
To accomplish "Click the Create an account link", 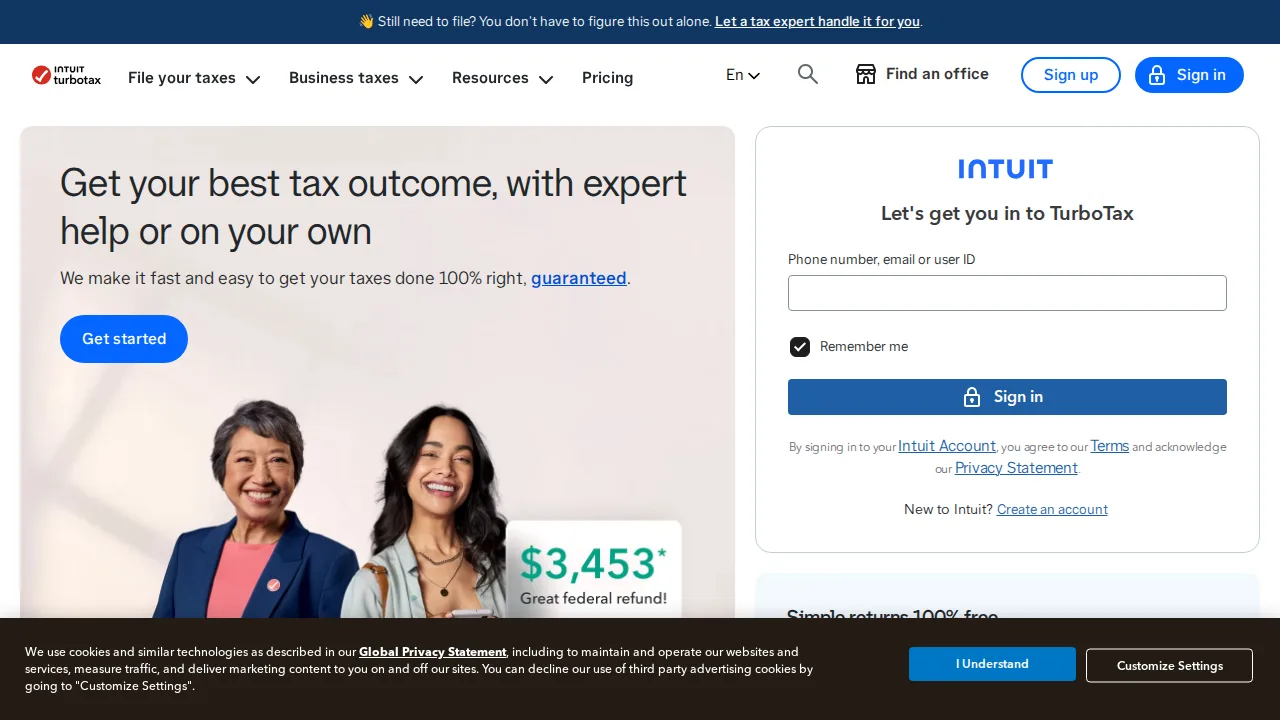I will point(1052,509).
